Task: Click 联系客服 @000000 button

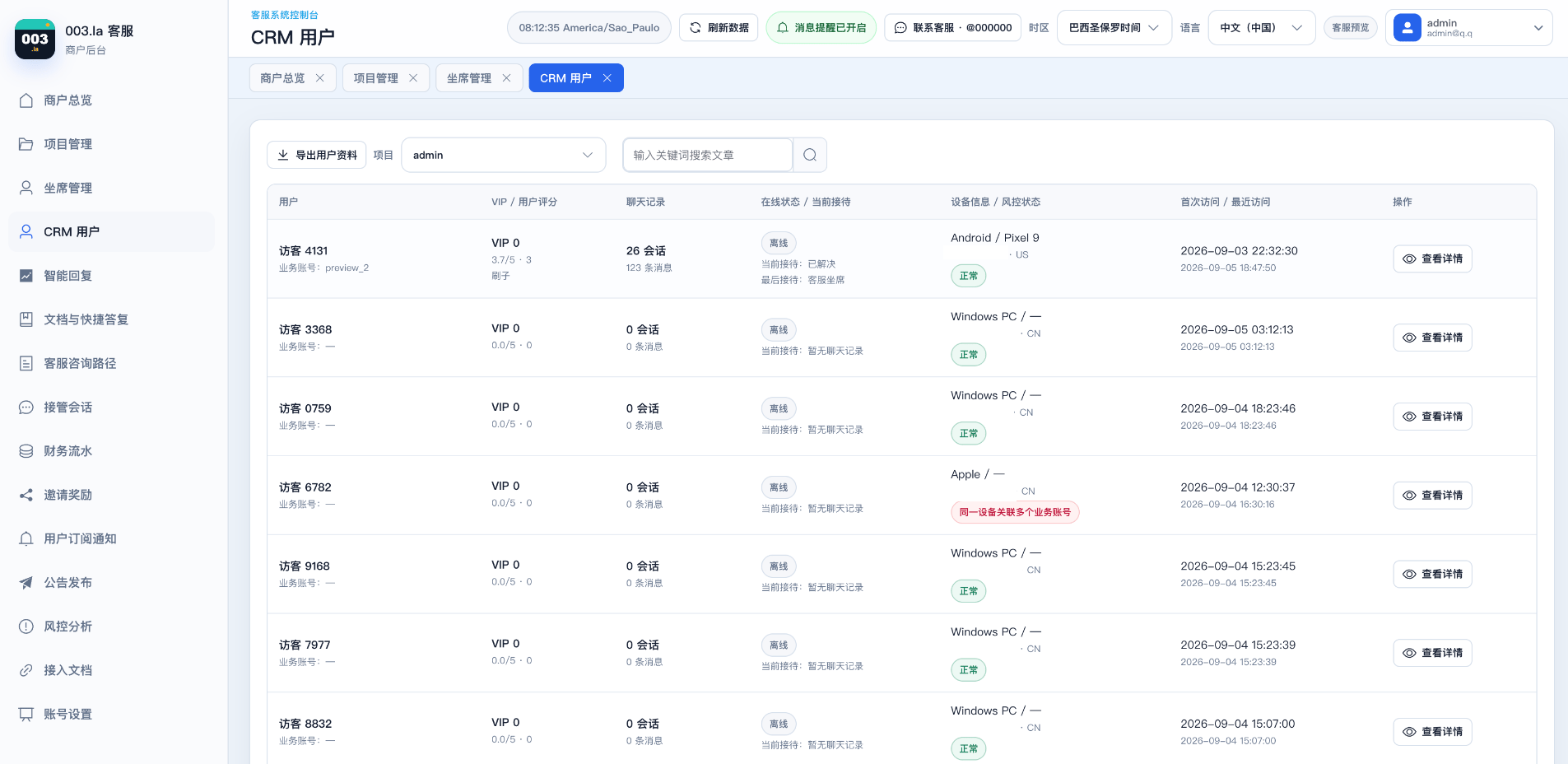Action: click(x=952, y=27)
